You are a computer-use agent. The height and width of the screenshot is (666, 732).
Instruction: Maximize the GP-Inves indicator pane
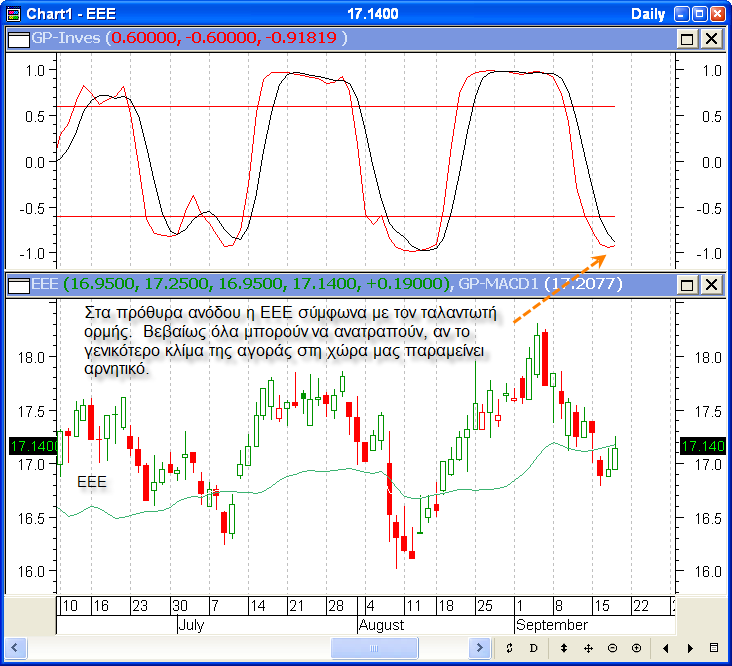(x=687, y=38)
